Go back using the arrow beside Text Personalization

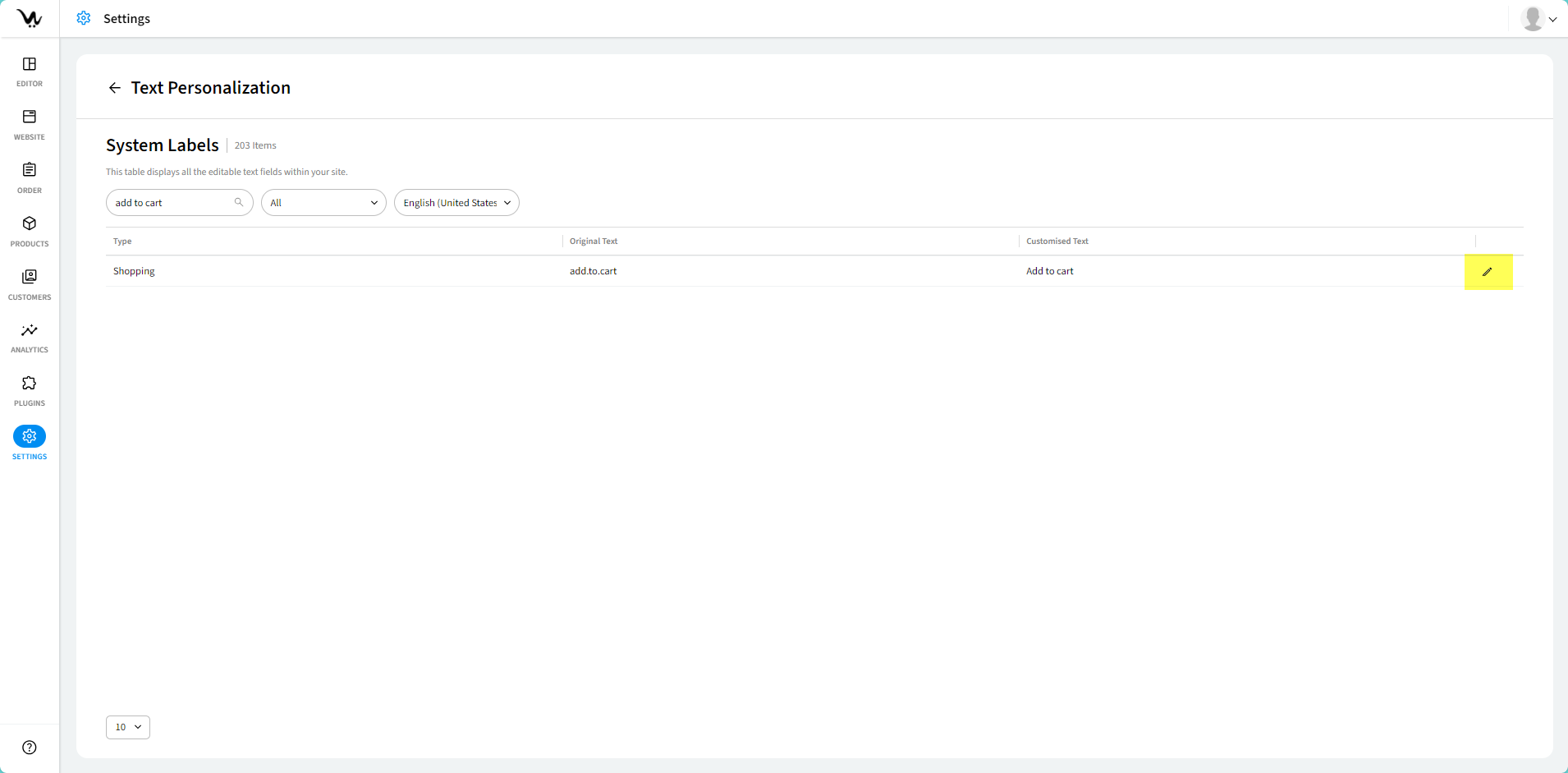pos(115,88)
